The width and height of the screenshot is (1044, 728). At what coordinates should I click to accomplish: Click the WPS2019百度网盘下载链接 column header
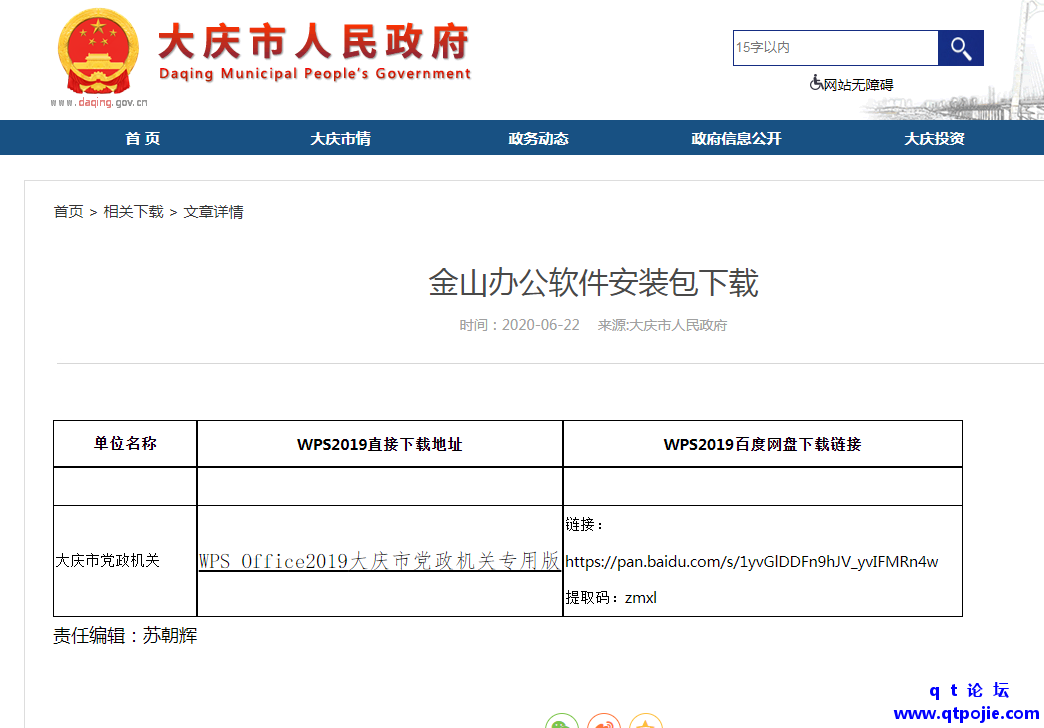coord(762,444)
